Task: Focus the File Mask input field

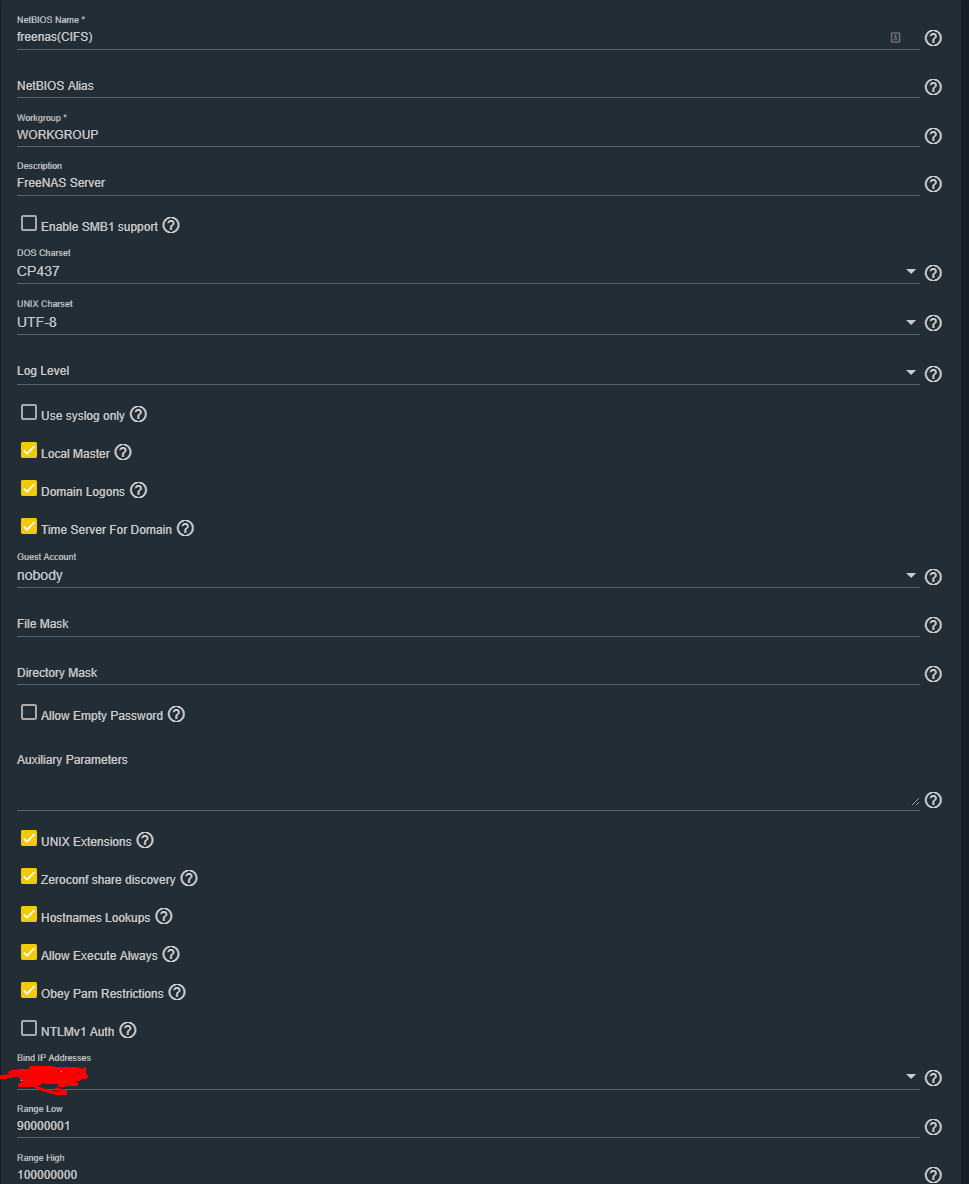Action: [467, 624]
